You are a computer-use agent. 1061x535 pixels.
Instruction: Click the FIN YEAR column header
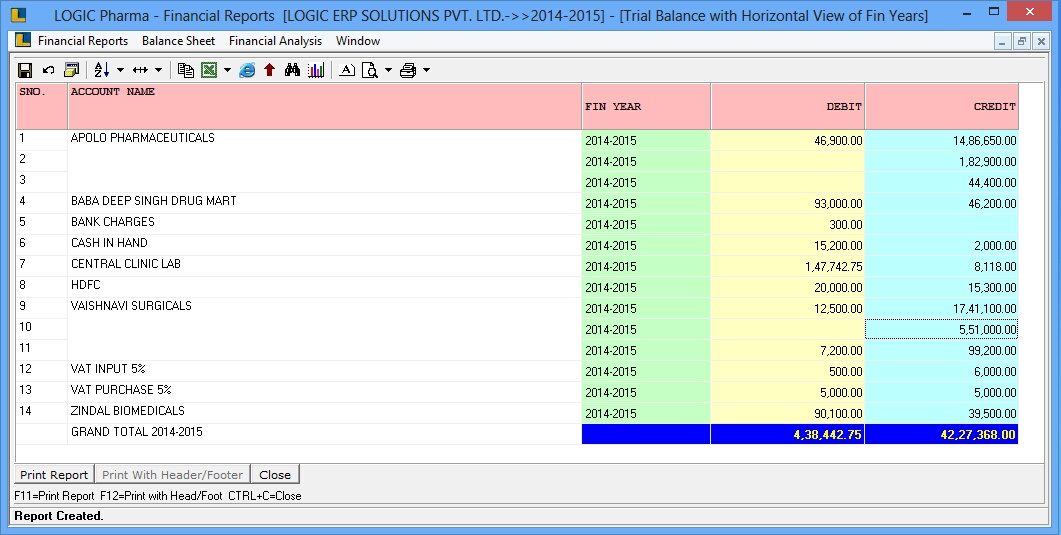(x=646, y=106)
